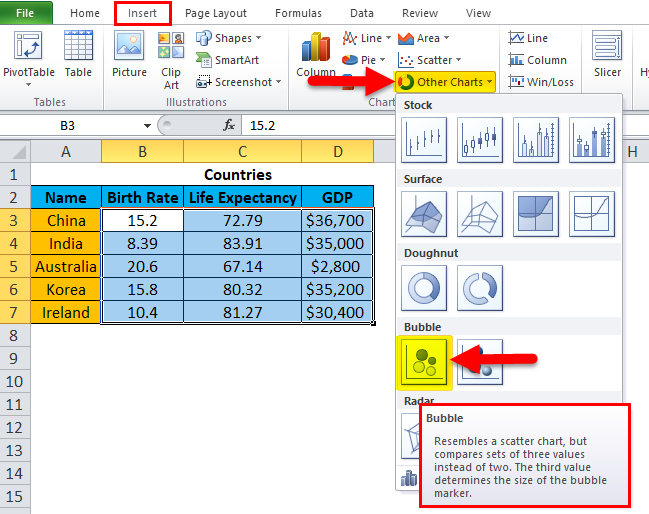This screenshot has height=514, width=649.
Task: Switch to the Page Layout tab
Action: pos(216,13)
